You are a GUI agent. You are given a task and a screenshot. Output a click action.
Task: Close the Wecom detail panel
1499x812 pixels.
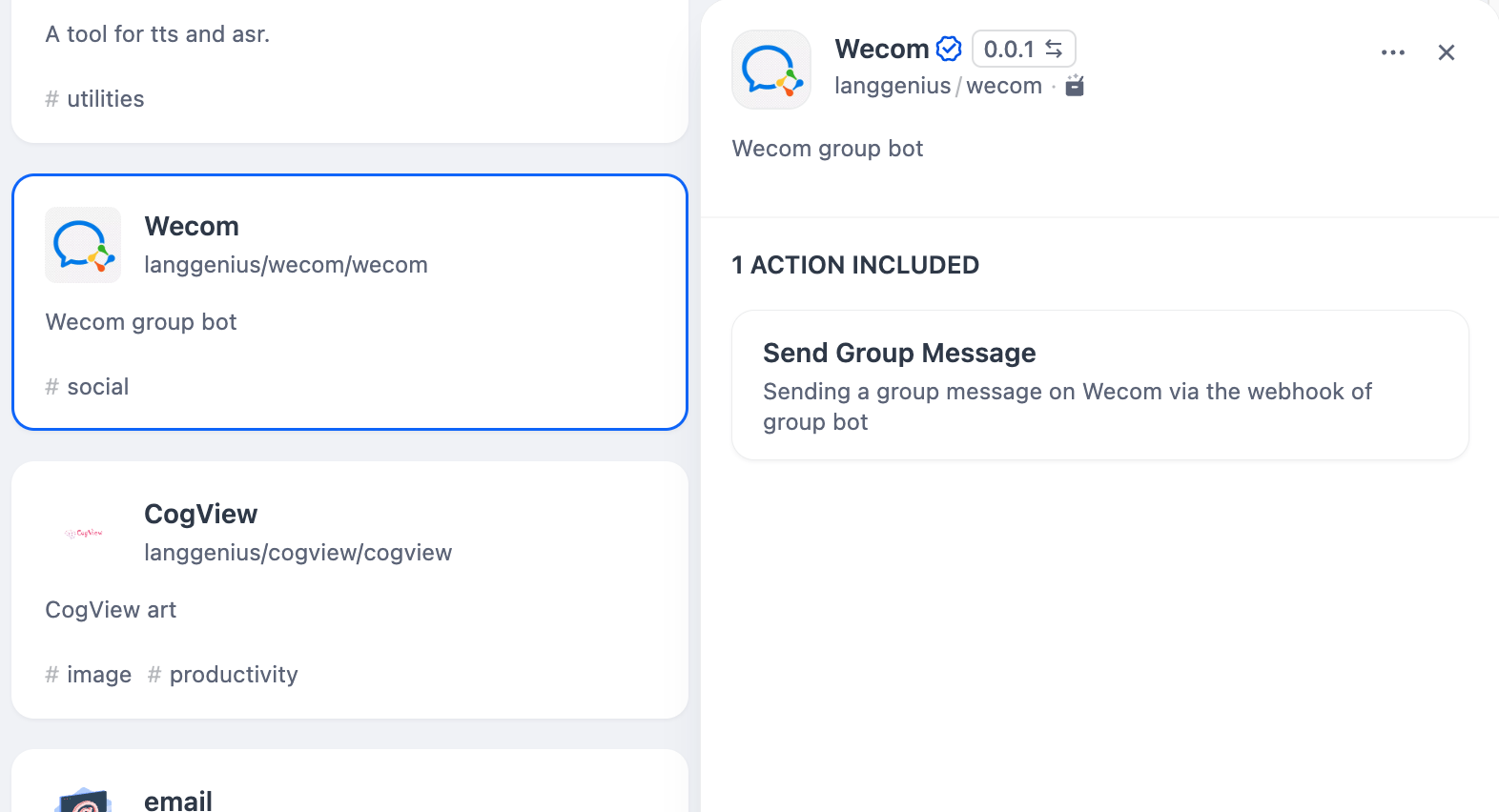pos(1446,52)
